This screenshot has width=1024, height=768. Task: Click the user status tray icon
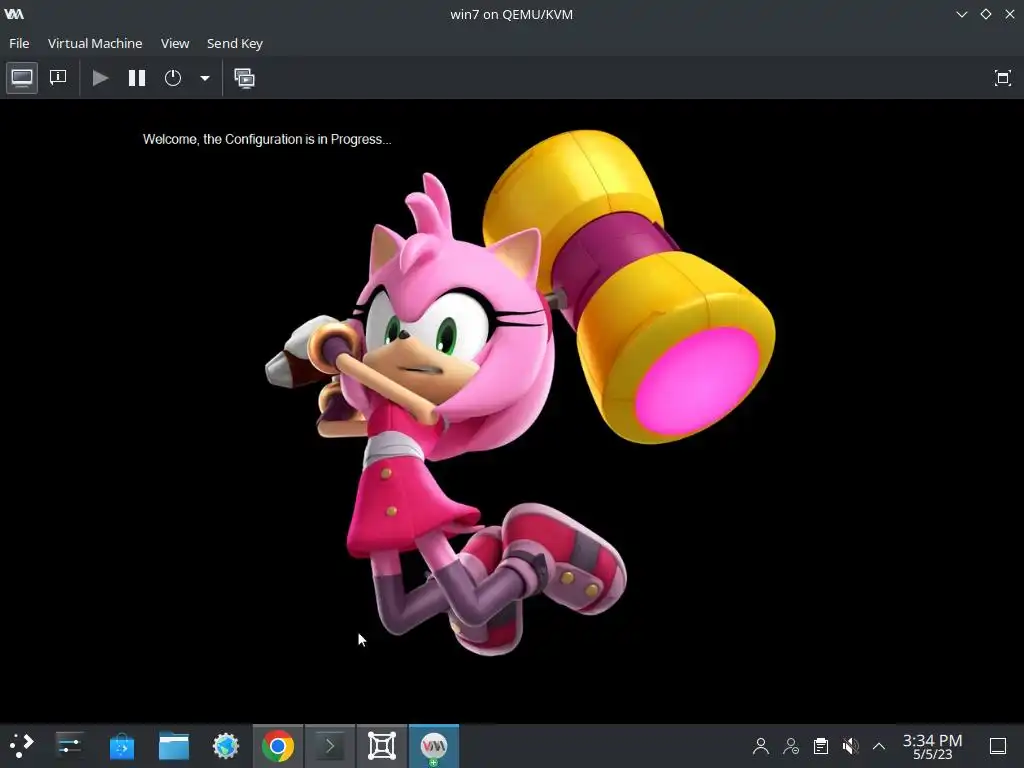[x=791, y=746]
